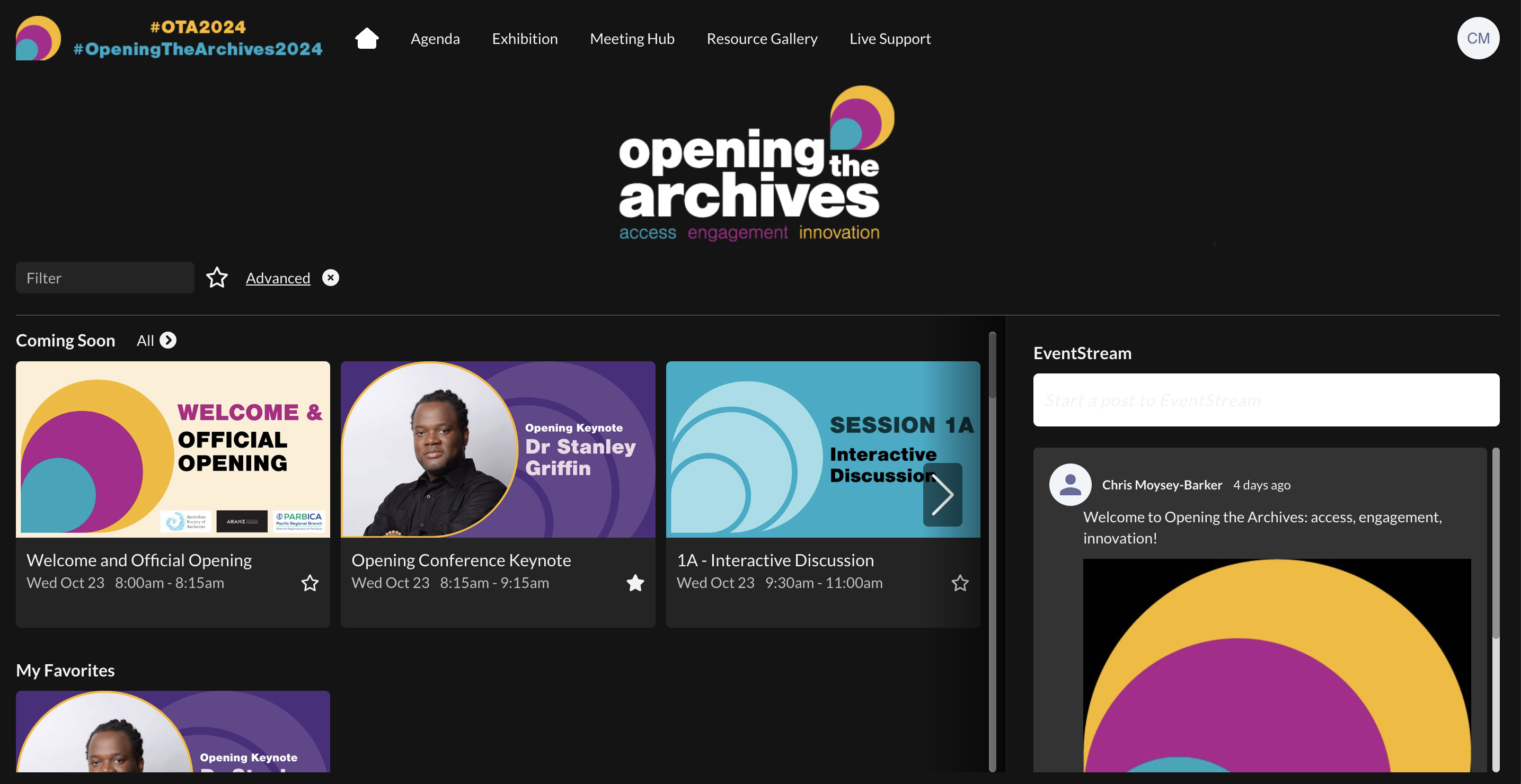Click '1A - Interactive Discussion' title
This screenshot has width=1521, height=784.
pos(775,560)
